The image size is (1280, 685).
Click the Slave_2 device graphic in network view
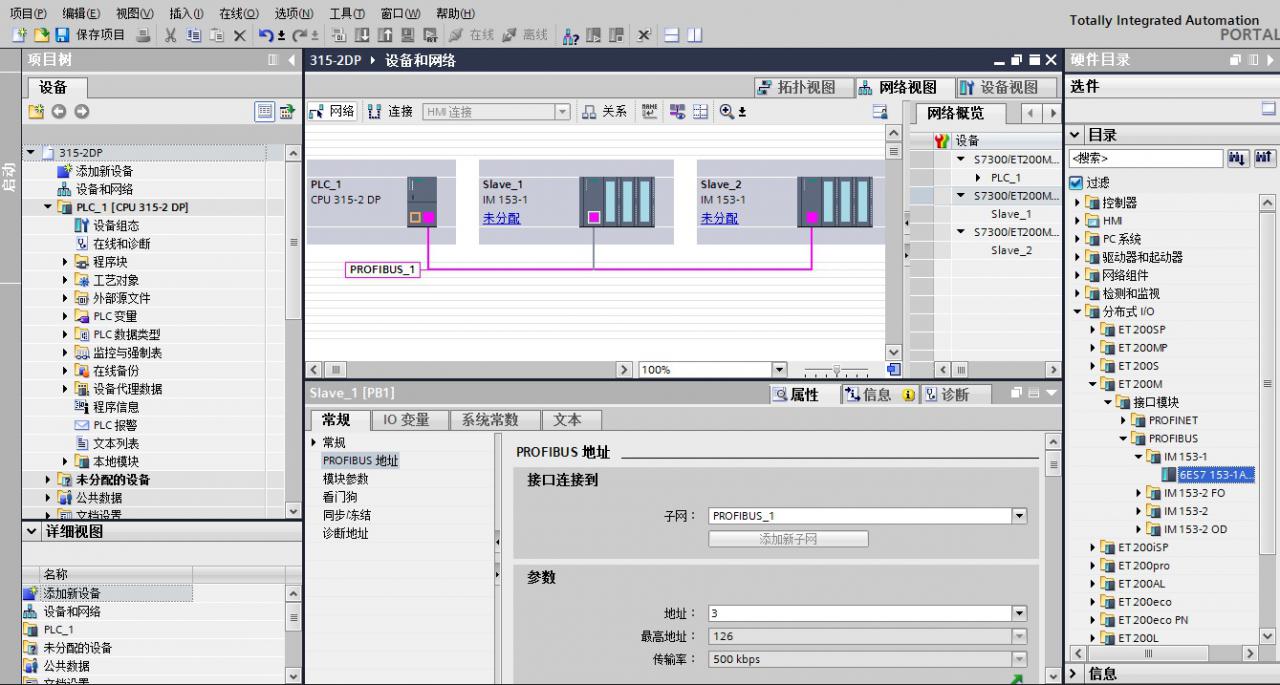835,201
